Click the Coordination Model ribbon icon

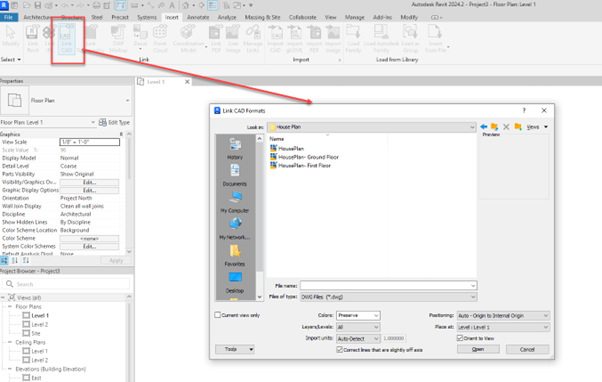point(188,38)
